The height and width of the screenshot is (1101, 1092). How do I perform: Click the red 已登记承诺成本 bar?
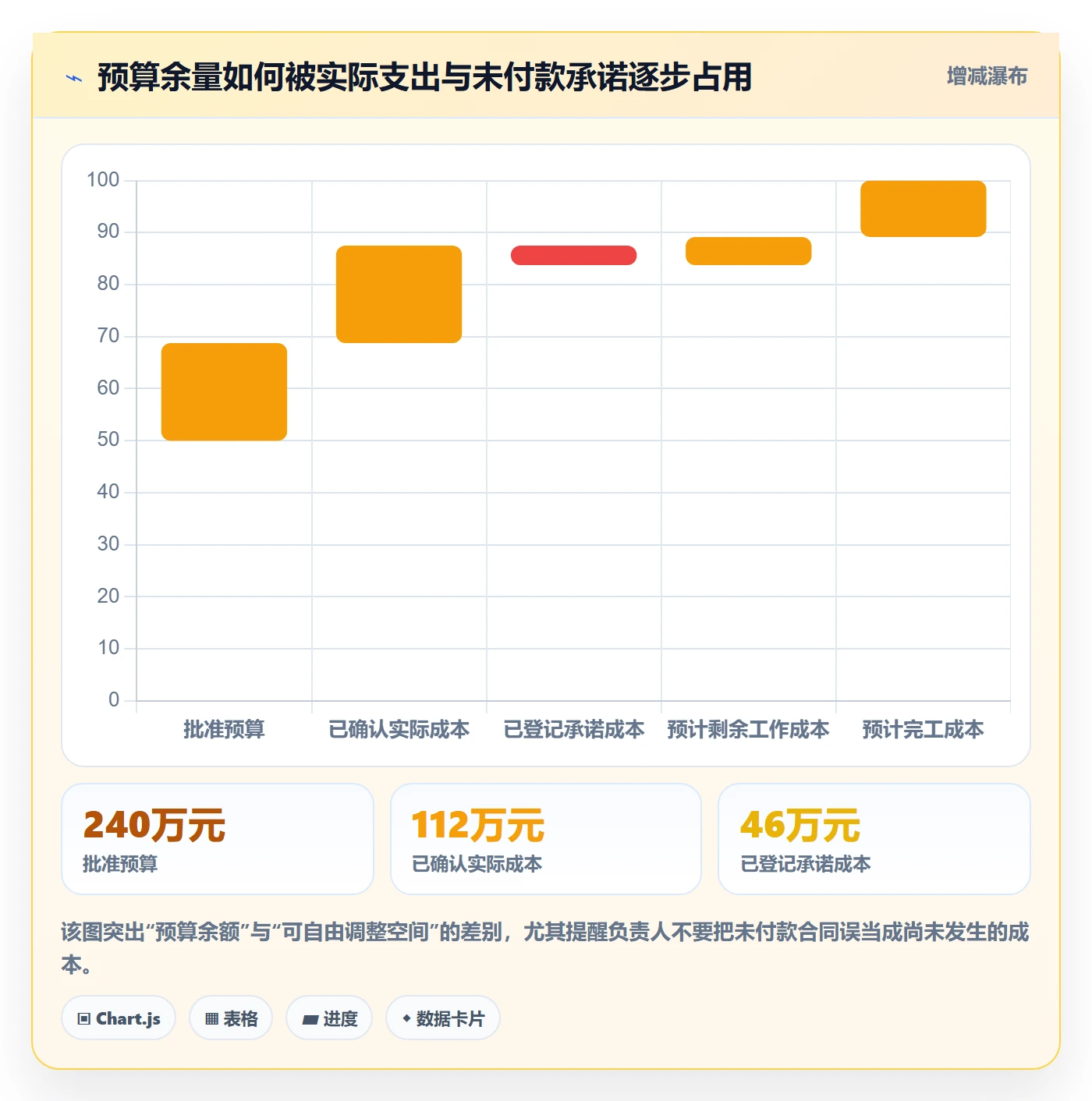[x=573, y=255]
